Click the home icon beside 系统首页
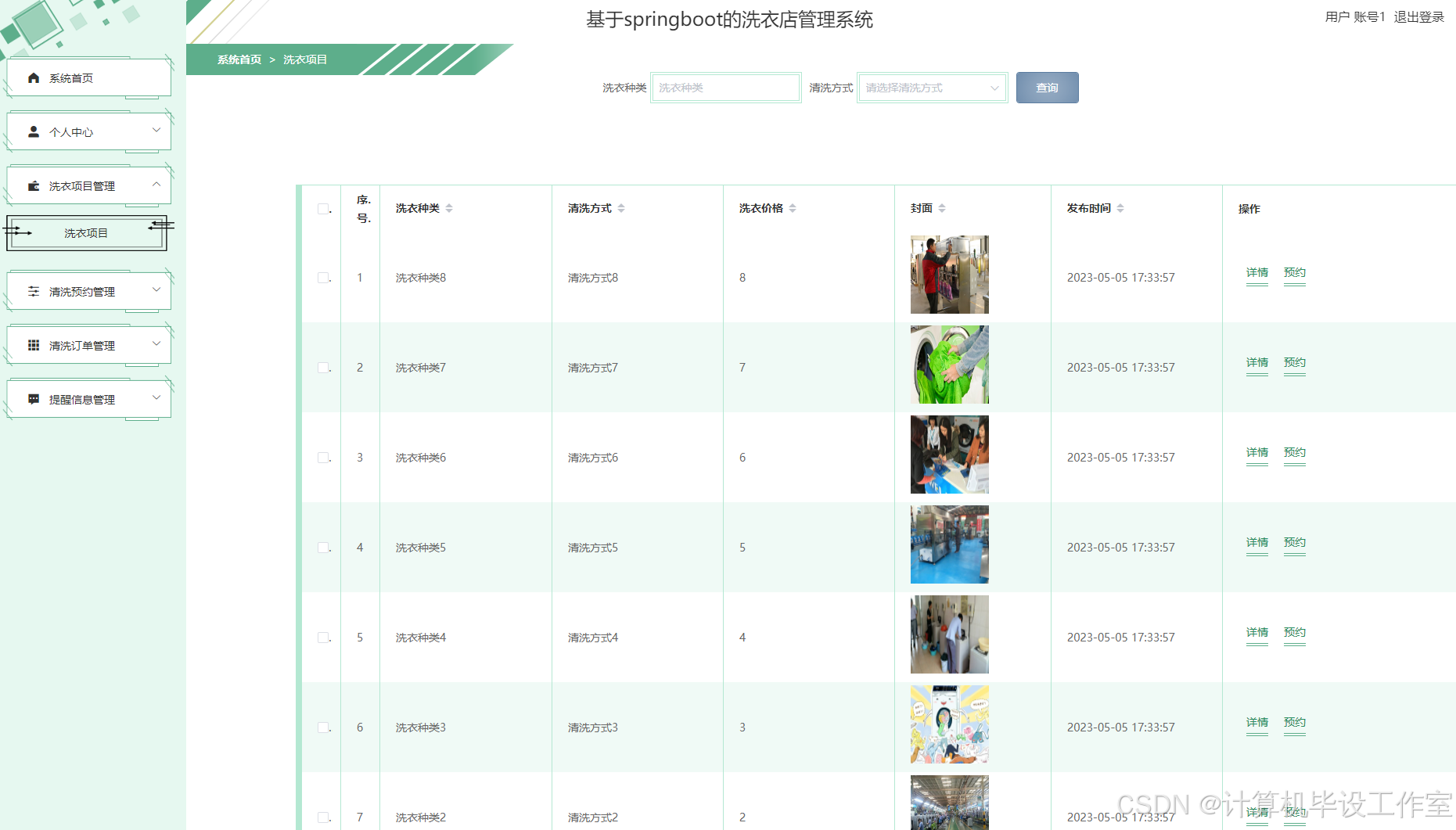This screenshot has height=830, width=1456. [34, 78]
